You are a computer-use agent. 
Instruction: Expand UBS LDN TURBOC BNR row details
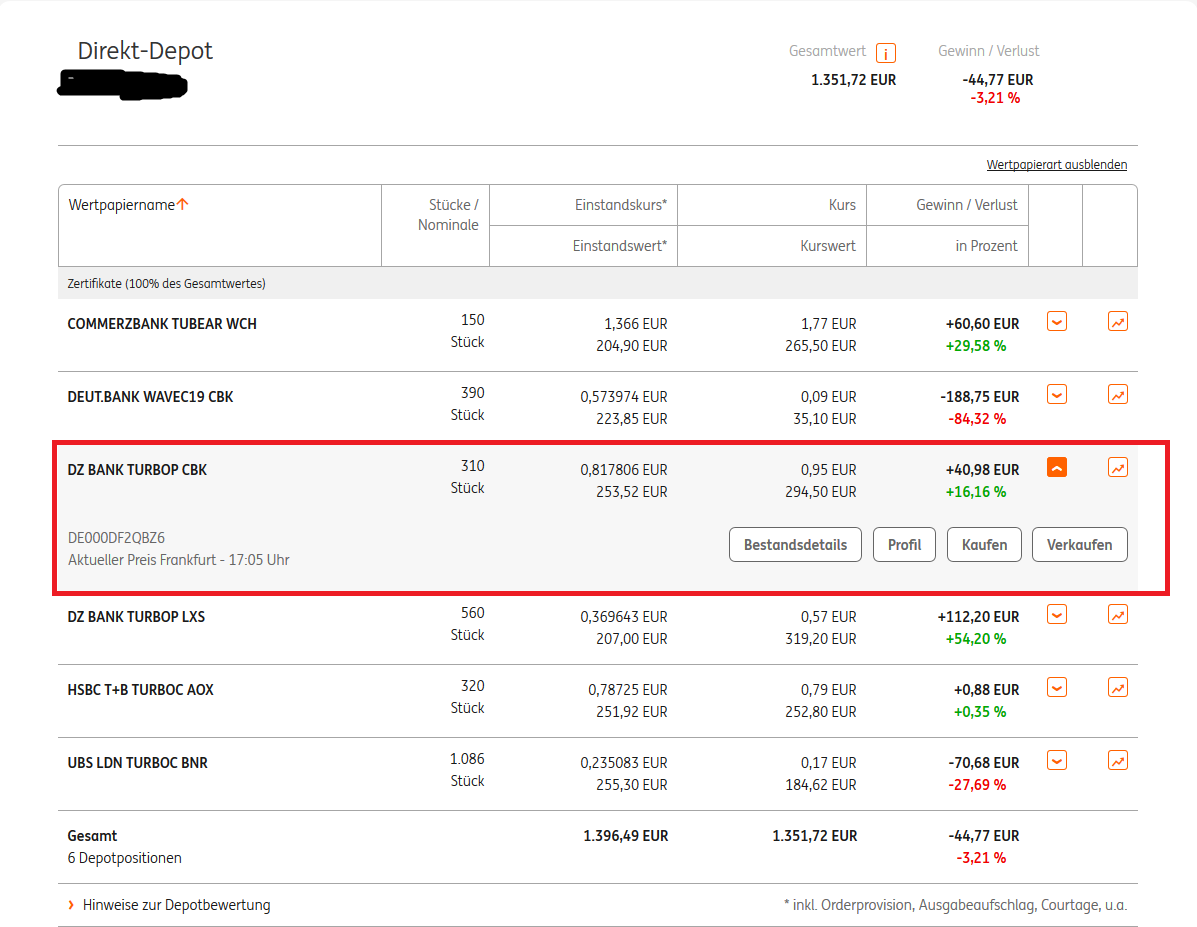[x=1057, y=760]
